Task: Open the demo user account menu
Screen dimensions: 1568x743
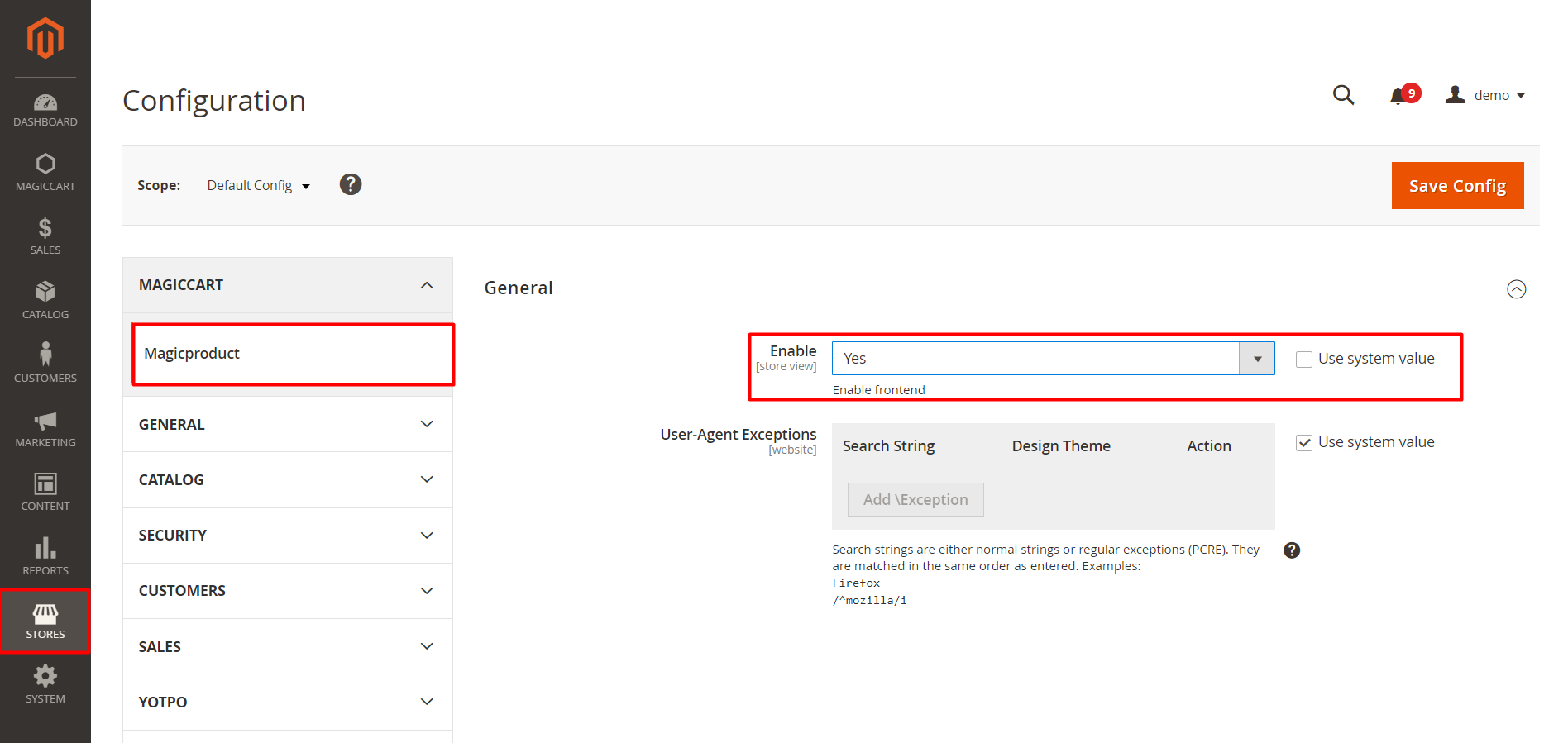Action: (1486, 96)
